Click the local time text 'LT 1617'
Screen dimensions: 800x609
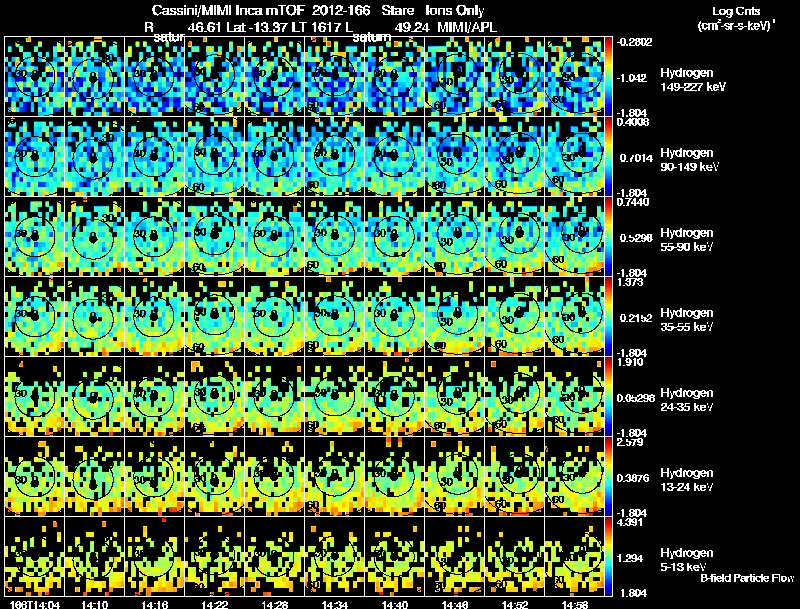pyautogui.click(x=317, y=27)
